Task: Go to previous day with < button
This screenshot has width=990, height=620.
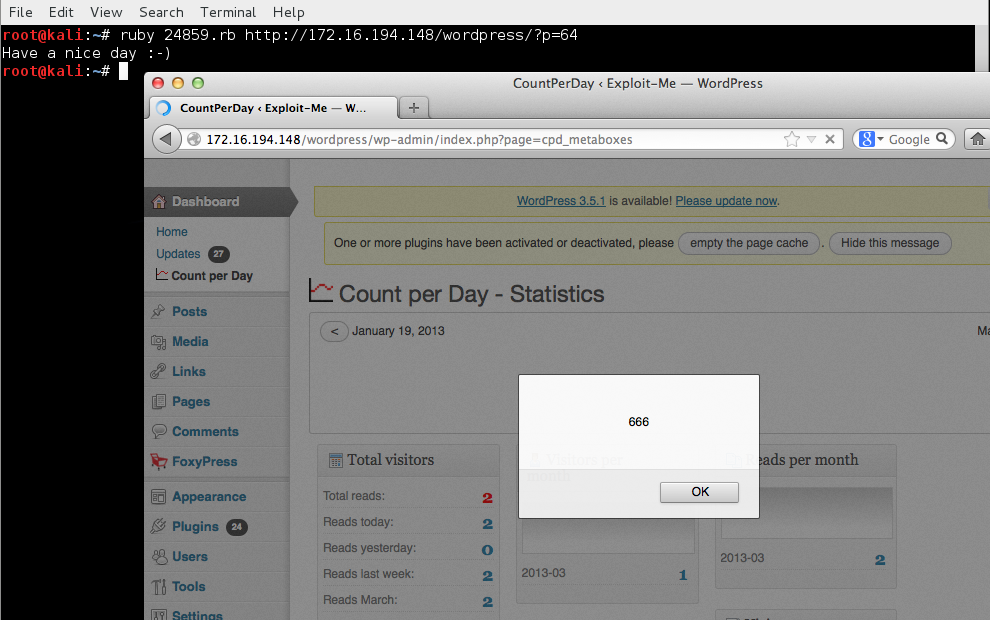Action: [335, 331]
